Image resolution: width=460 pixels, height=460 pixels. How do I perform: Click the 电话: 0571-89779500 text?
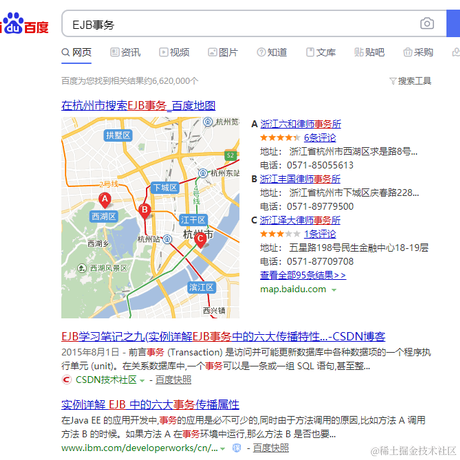click(x=307, y=207)
